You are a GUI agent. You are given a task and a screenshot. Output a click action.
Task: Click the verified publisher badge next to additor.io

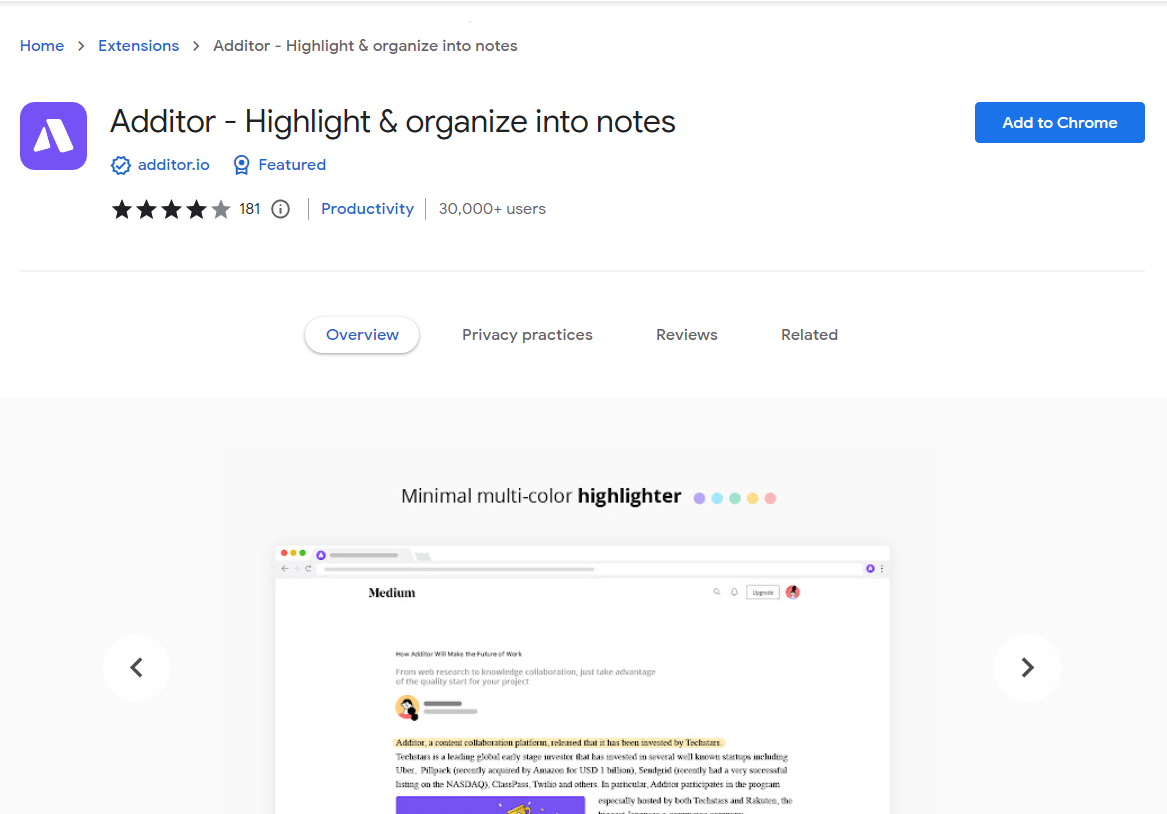tap(121, 165)
